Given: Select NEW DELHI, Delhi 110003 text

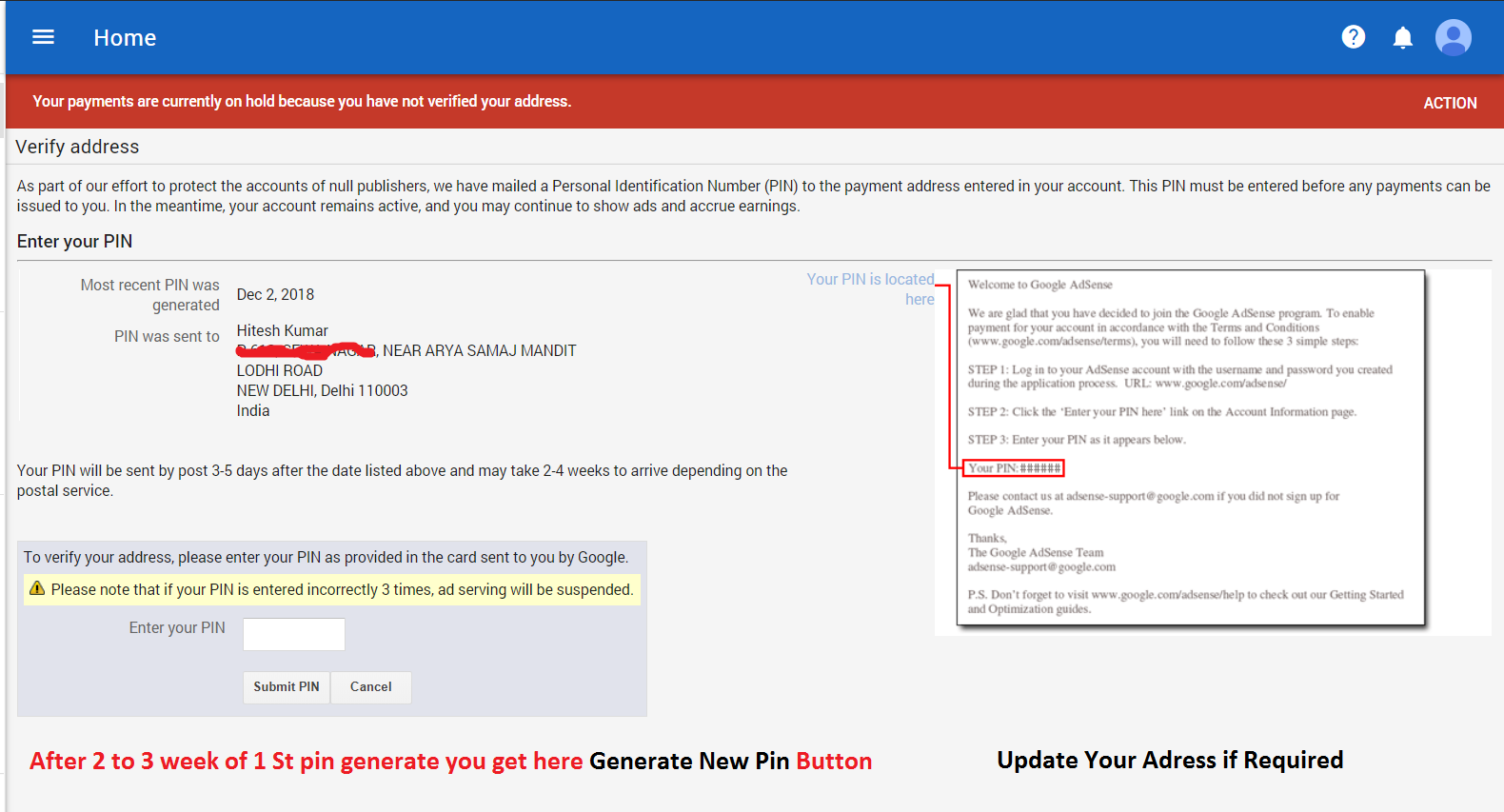Looking at the screenshot, I should (322, 390).
